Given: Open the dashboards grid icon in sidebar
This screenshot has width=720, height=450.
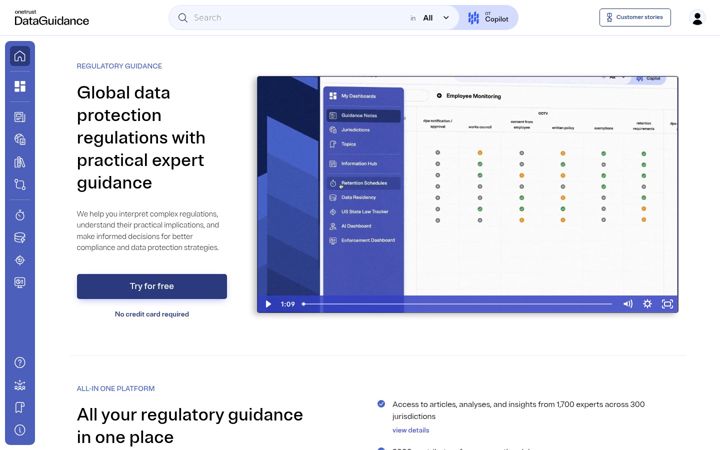Looking at the screenshot, I should 20,86.
